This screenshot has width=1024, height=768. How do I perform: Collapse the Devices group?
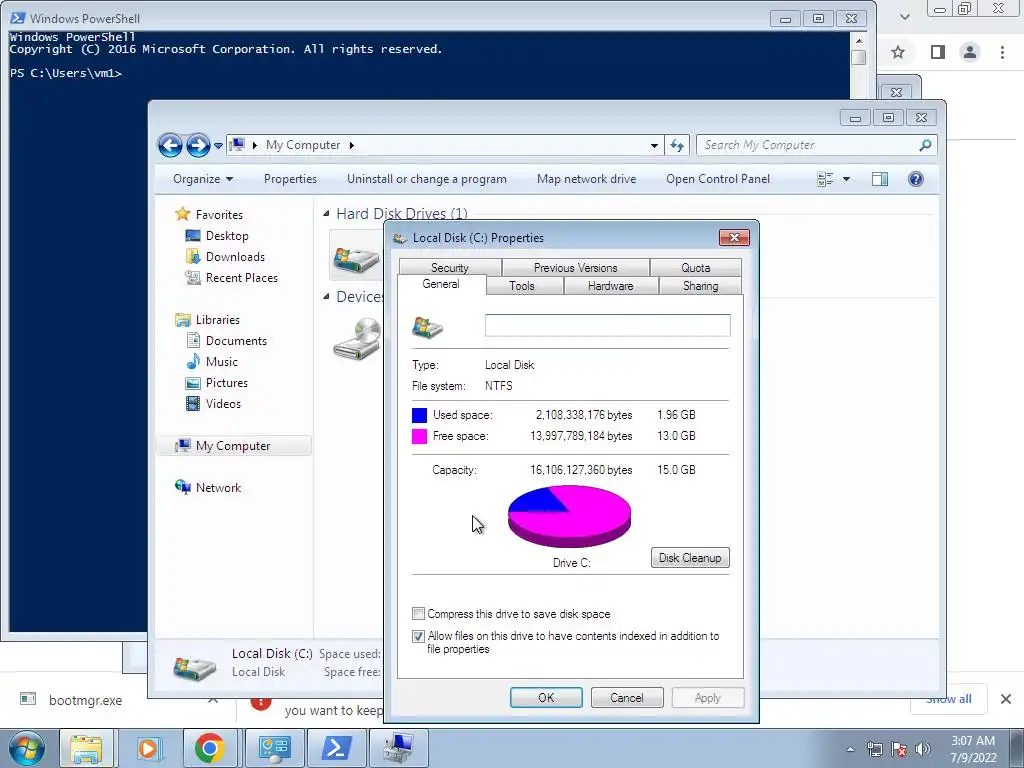point(327,296)
